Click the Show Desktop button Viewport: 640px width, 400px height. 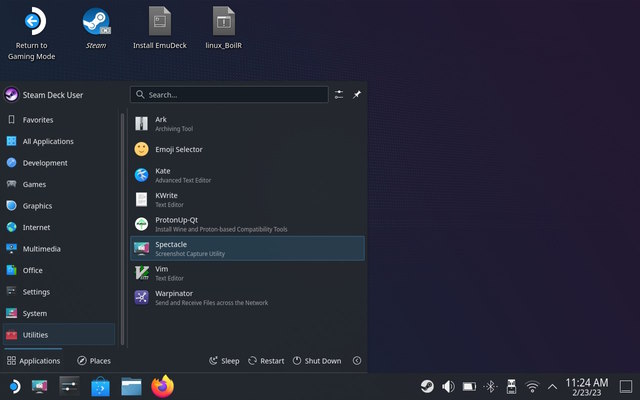pyautogui.click(x=626, y=386)
